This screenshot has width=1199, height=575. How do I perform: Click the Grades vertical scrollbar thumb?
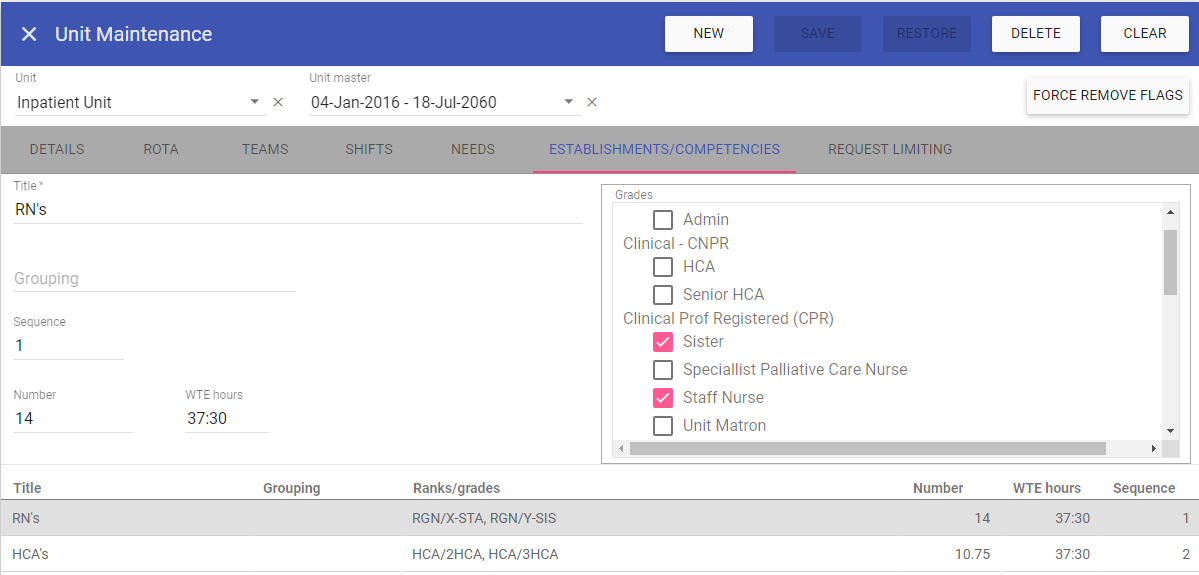(x=1170, y=262)
